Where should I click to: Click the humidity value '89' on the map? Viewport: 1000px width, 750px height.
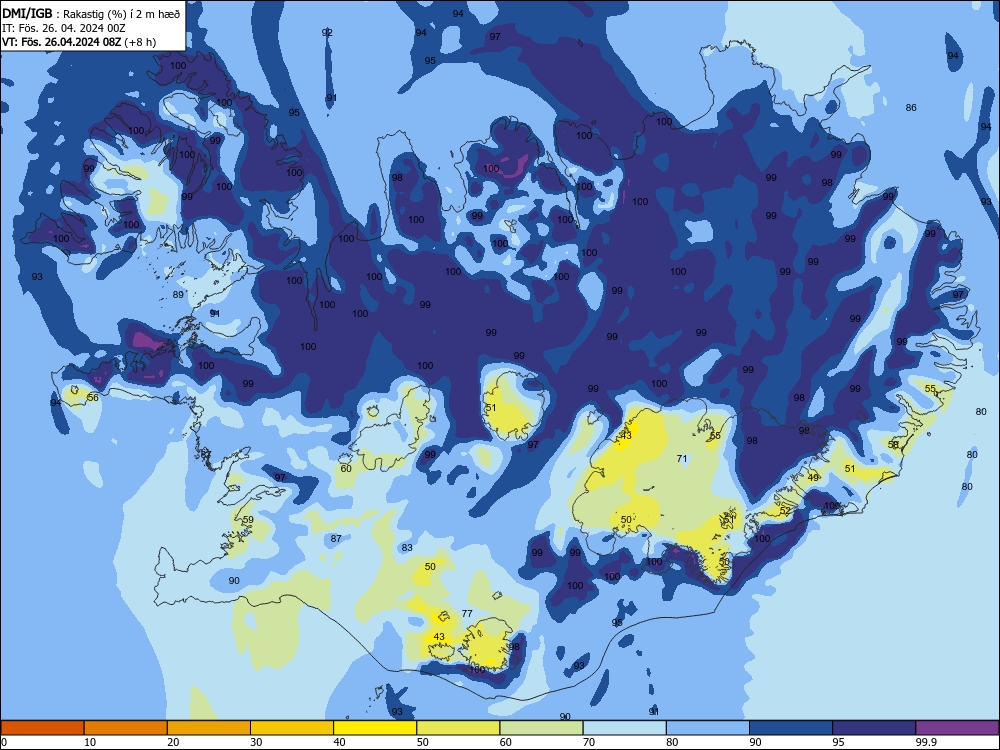coord(178,295)
